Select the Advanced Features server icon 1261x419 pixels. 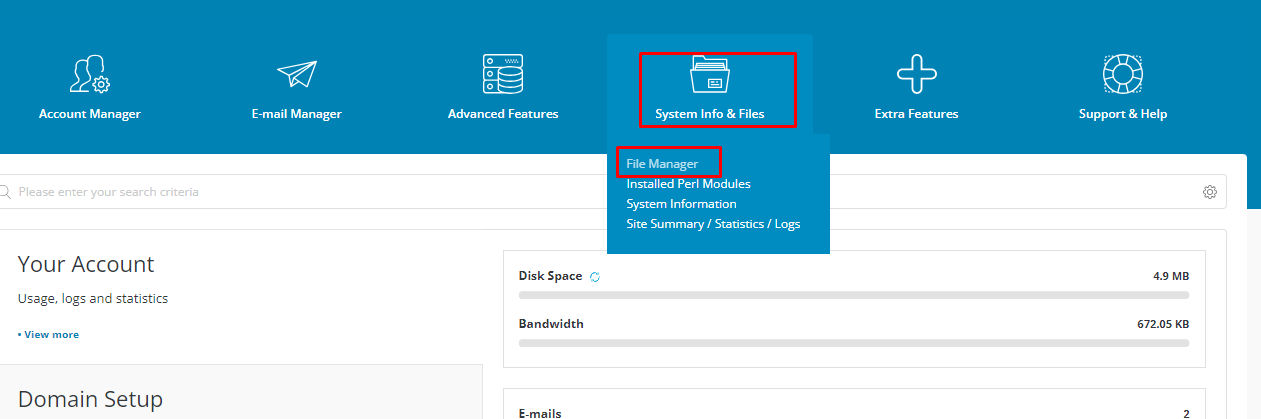tap(502, 74)
